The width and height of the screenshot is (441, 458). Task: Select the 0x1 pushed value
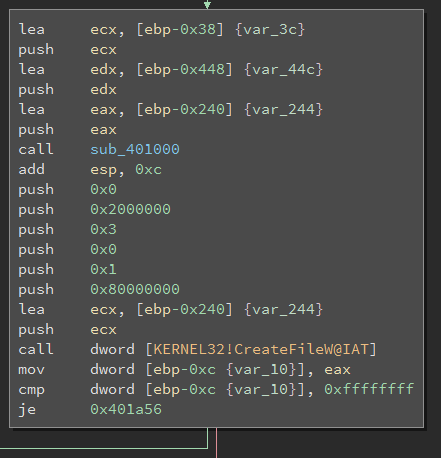pyautogui.click(x=103, y=270)
